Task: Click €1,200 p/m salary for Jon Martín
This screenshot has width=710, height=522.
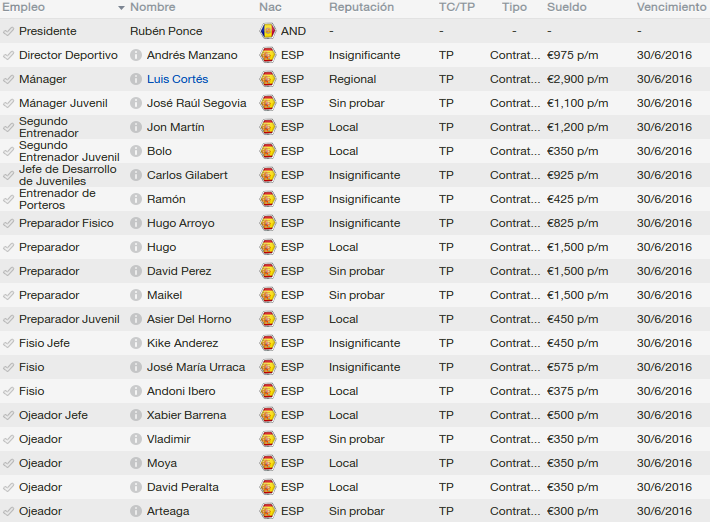Action: (x=577, y=127)
